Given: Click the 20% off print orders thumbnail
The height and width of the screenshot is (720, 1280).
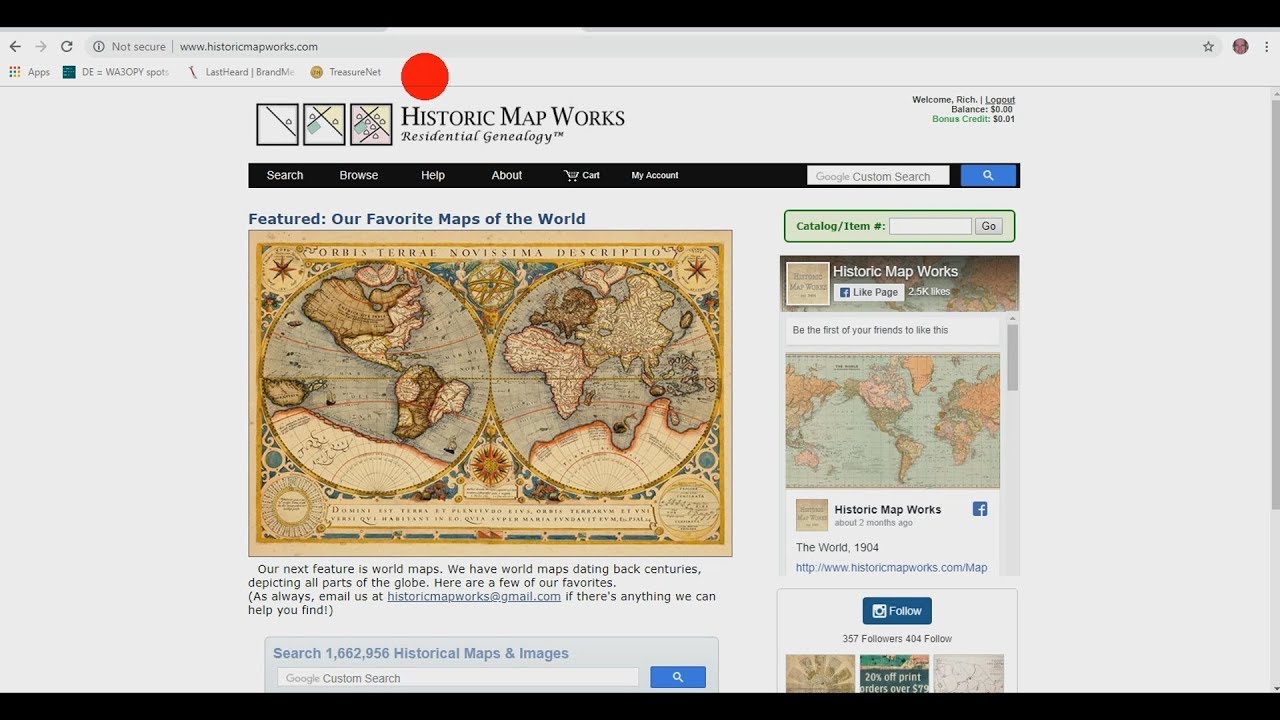Looking at the screenshot, I should pos(894,674).
